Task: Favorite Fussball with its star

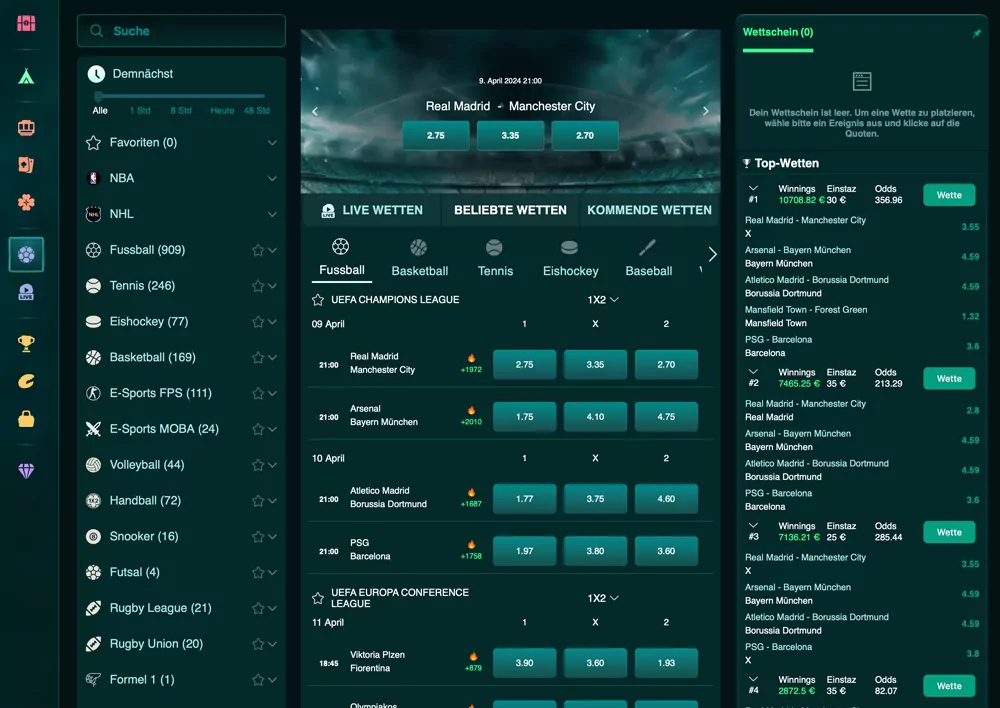Action: 258,250
